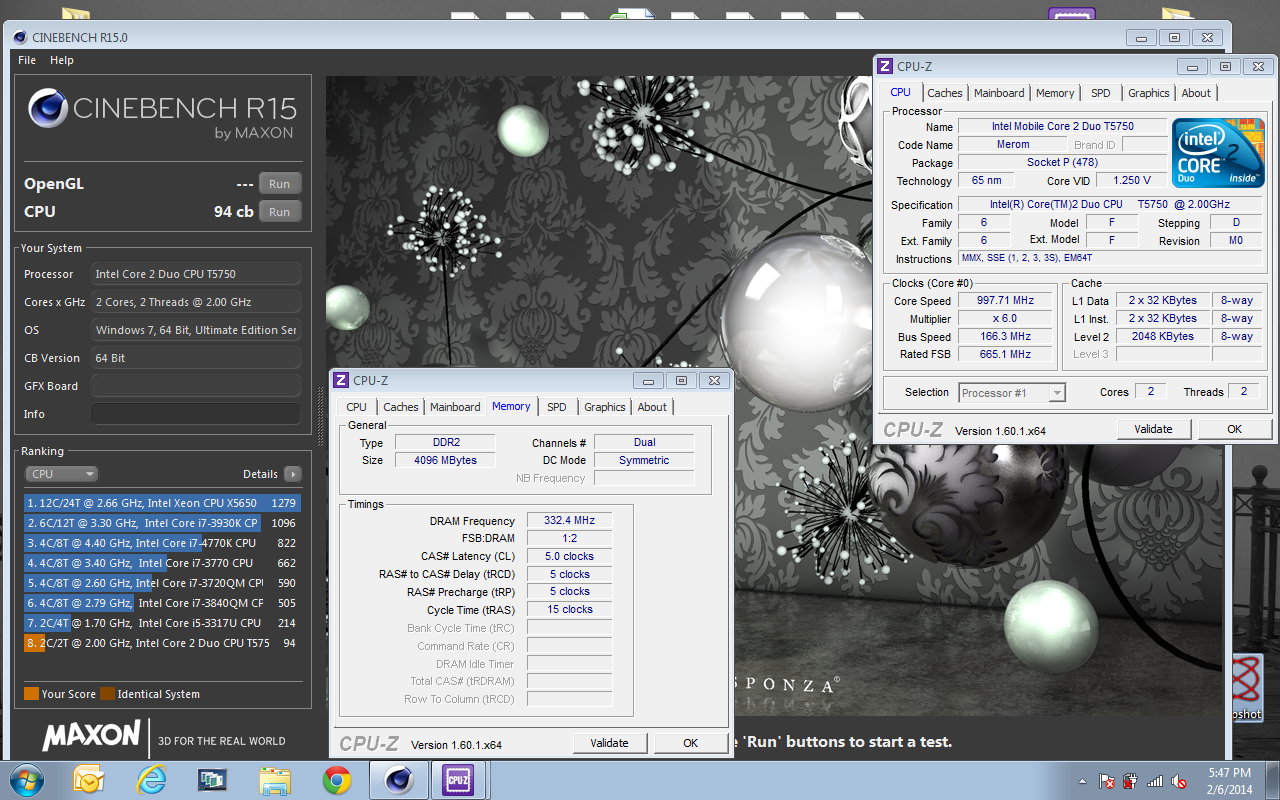Select Core i5-3317U ranking row
Image resolution: width=1280 pixels, height=800 pixels.
point(163,623)
